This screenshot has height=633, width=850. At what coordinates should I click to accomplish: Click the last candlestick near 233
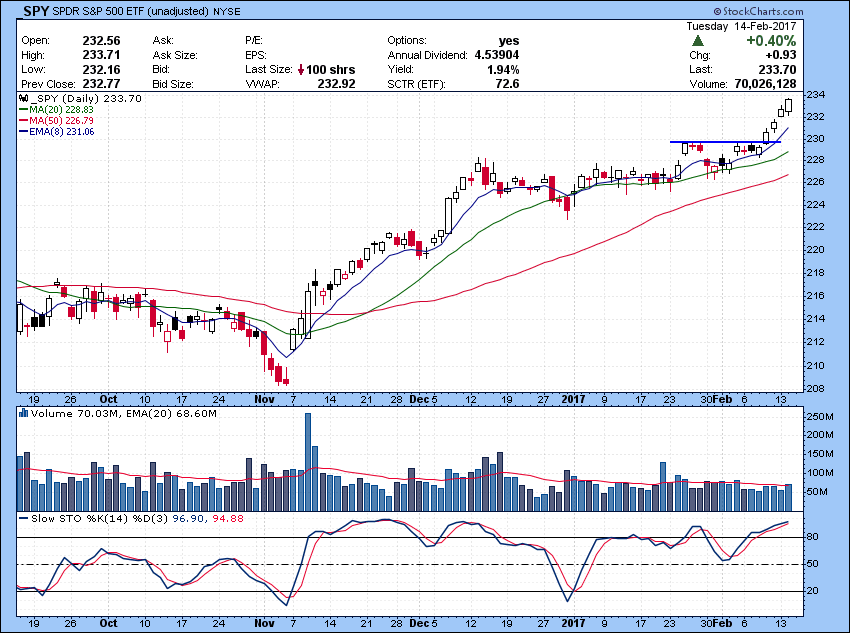(x=788, y=106)
